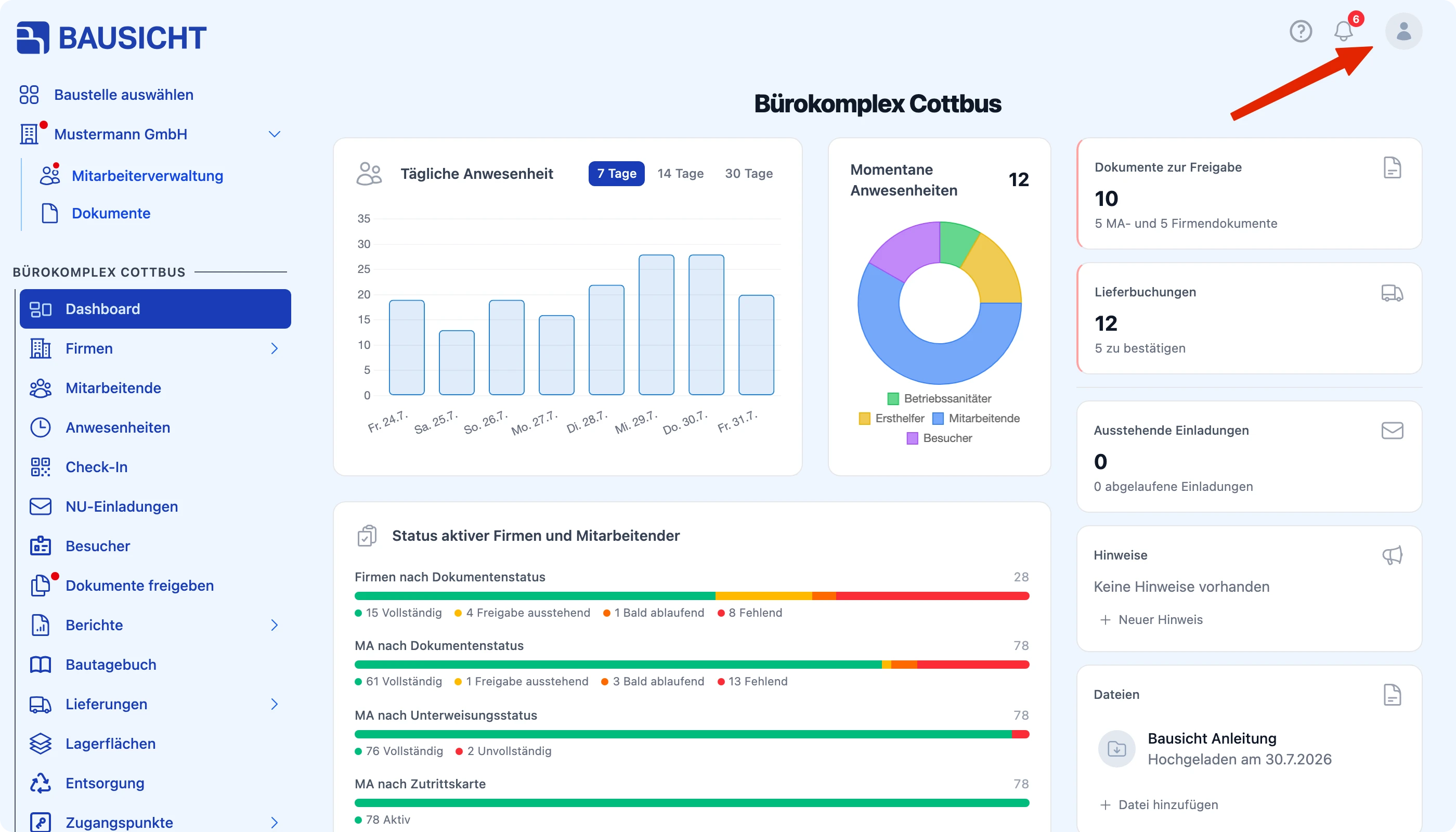This screenshot has height=832, width=1456.
Task: Add a new note via Neuer Hinweis
Action: (x=1151, y=619)
